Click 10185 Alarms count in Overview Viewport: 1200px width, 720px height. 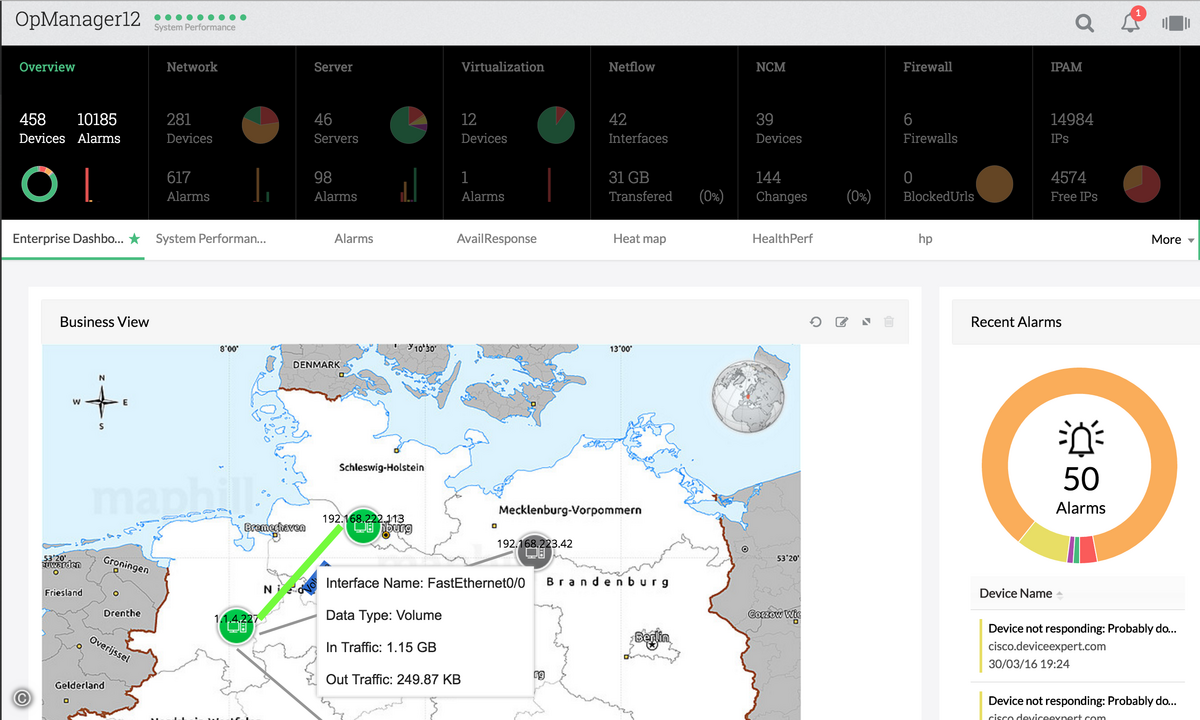tap(98, 128)
